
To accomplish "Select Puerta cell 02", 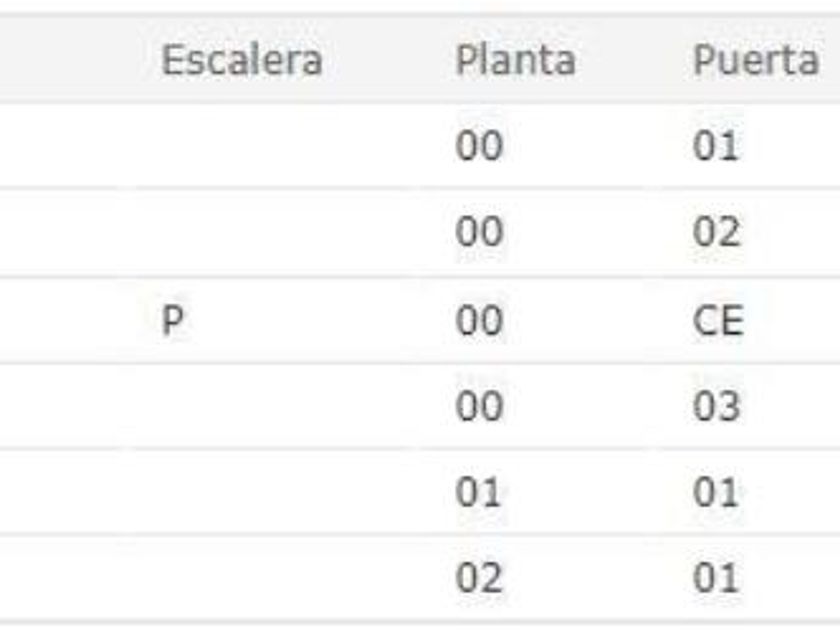I will [x=717, y=234].
